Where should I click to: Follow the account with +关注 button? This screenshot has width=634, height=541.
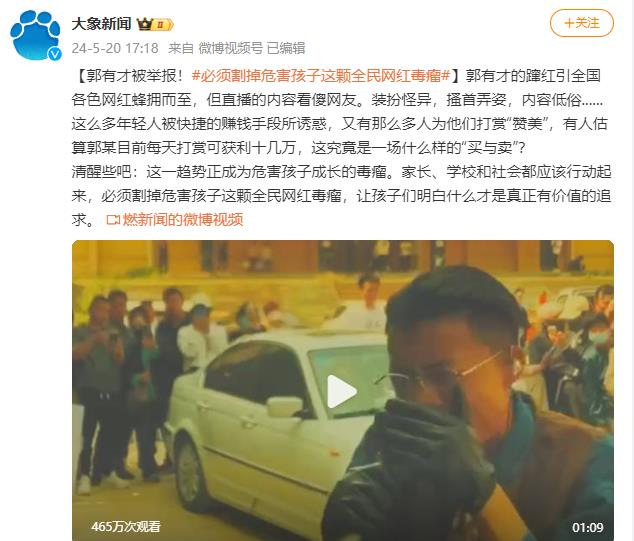[x=581, y=23]
